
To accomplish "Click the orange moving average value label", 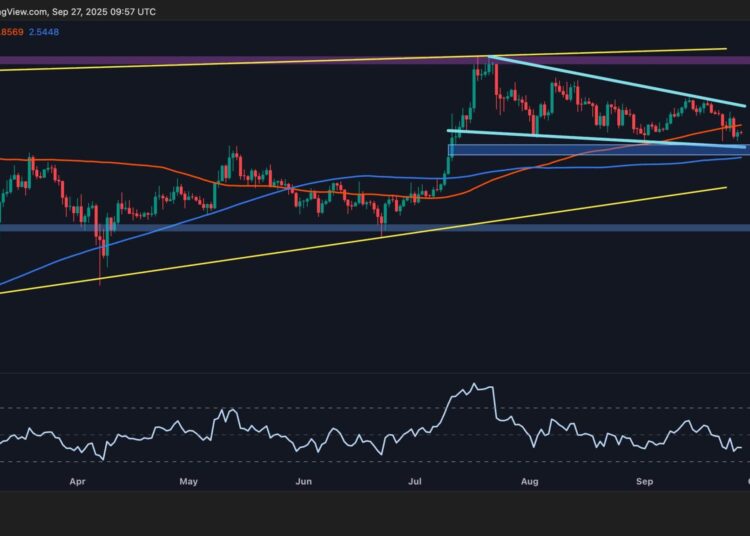I will (x=11, y=32).
